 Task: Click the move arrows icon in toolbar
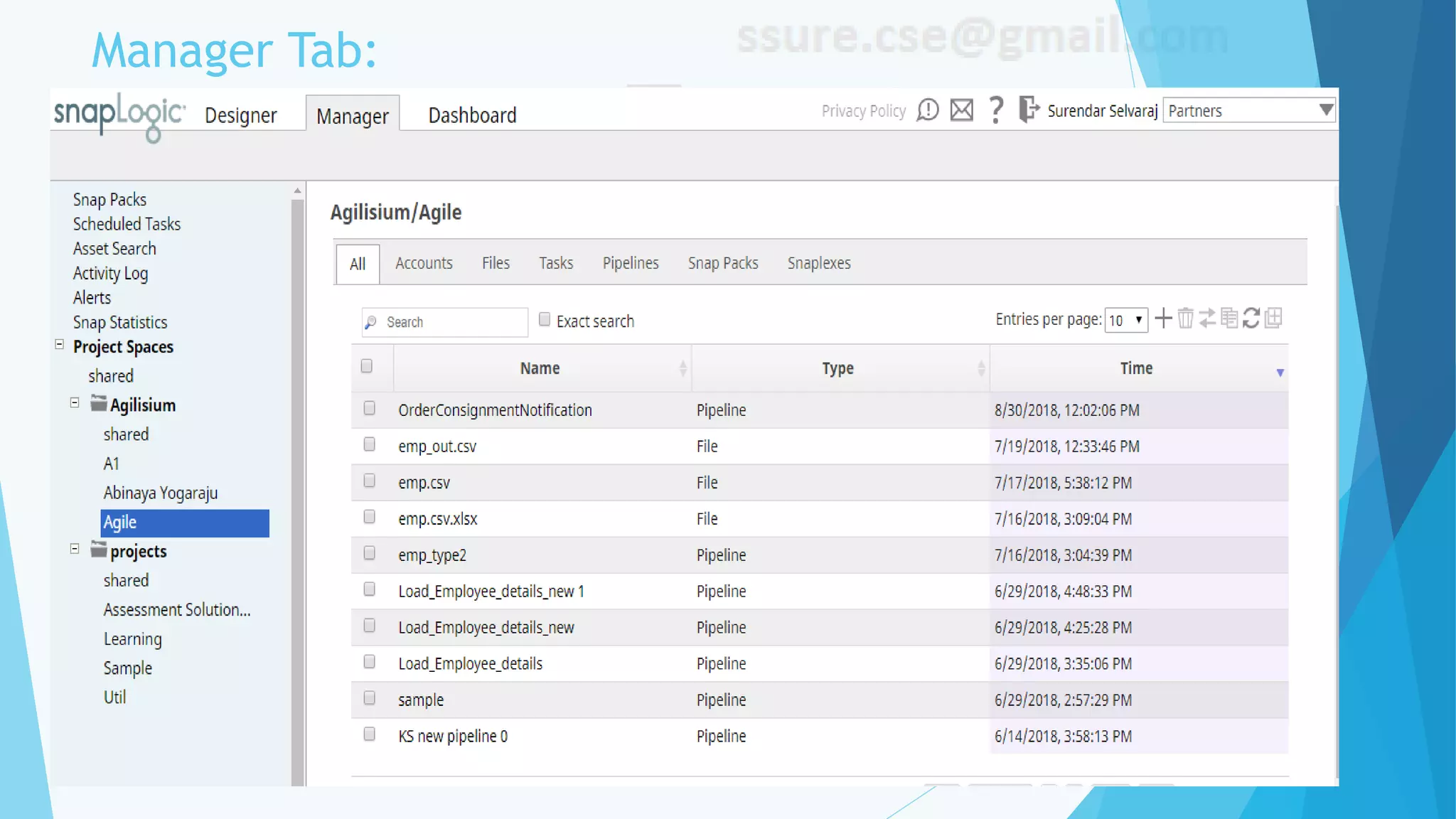(1207, 318)
